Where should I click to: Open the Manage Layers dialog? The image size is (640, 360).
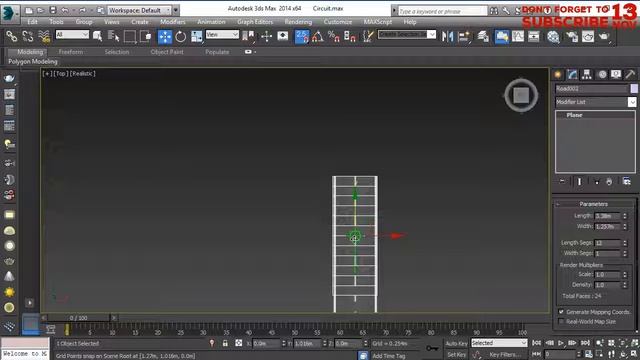click(483, 37)
